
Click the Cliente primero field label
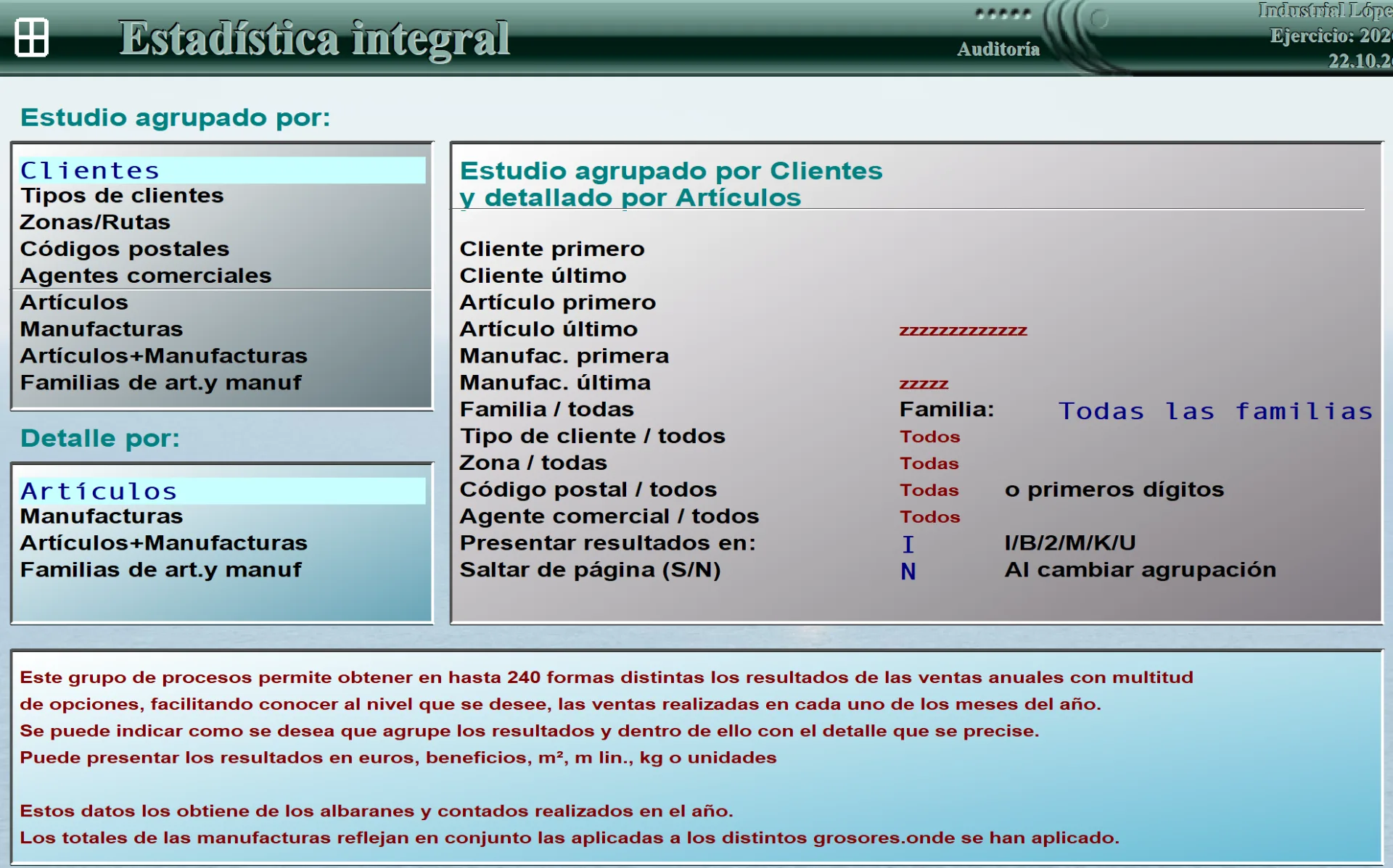(552, 249)
